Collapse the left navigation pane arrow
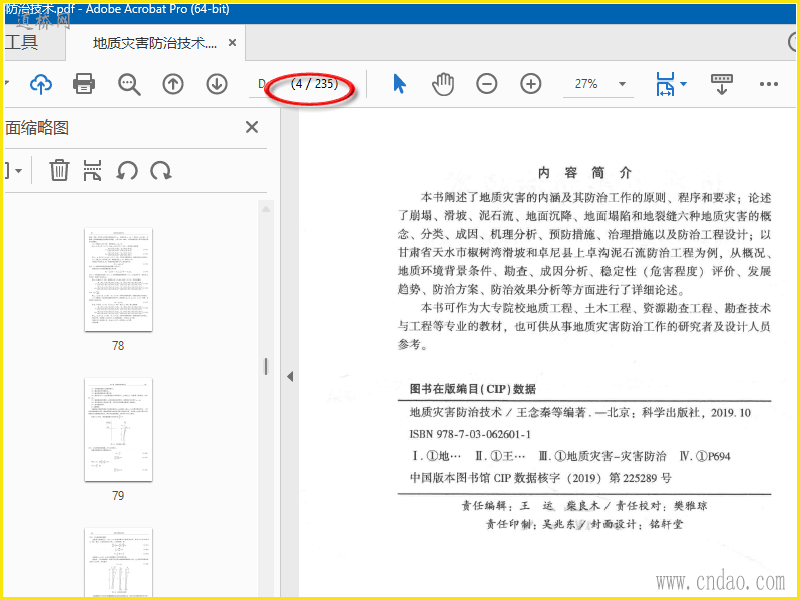Image resolution: width=800 pixels, height=600 pixels. [x=290, y=377]
